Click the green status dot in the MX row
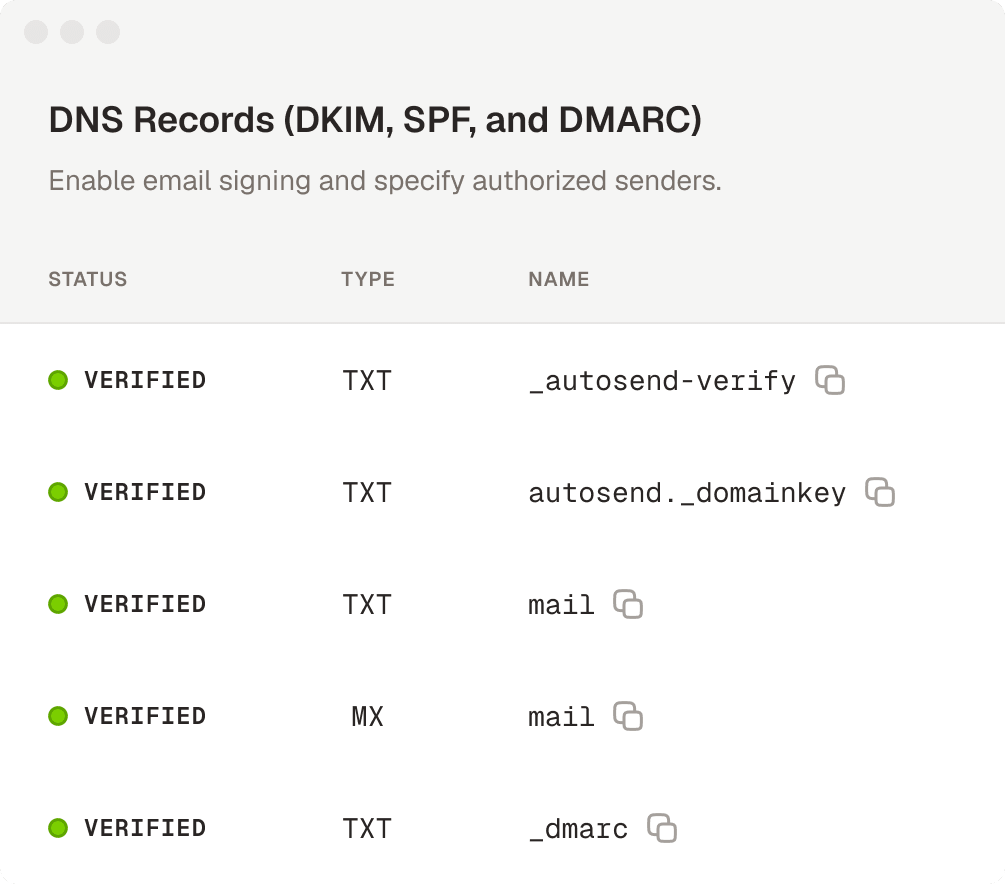Viewport: 1005px width, 884px height. click(58, 716)
